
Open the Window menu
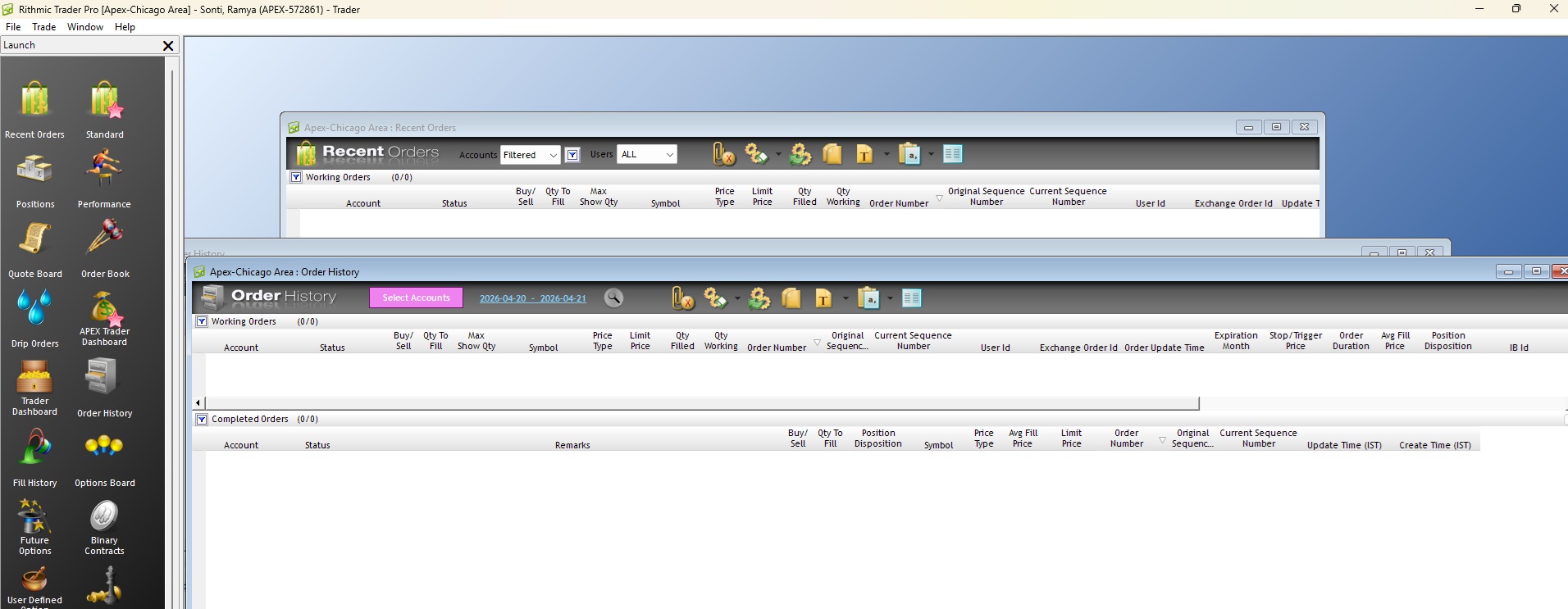(x=85, y=27)
